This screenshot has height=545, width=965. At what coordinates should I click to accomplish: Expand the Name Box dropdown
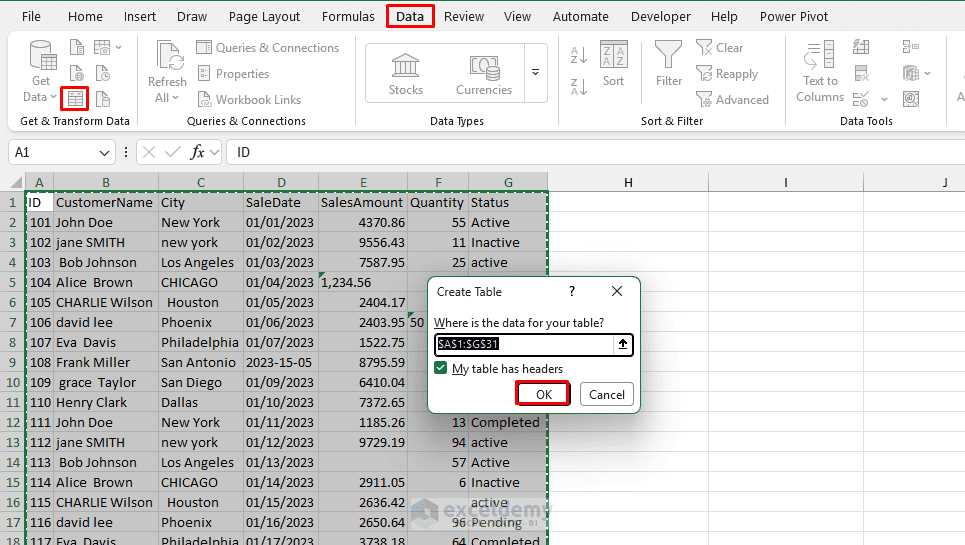tap(104, 153)
